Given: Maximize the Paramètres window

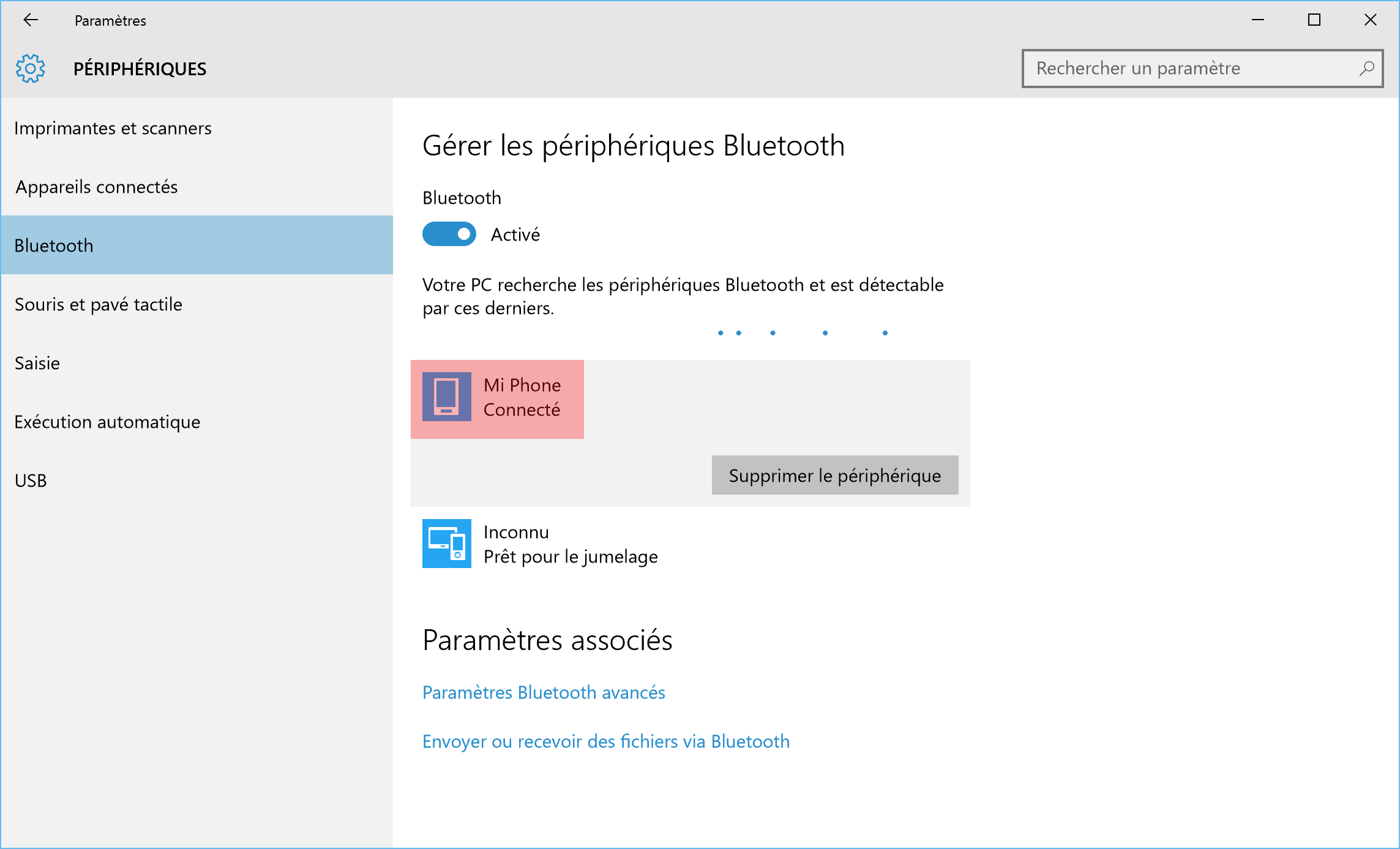Looking at the screenshot, I should tap(1314, 20).
